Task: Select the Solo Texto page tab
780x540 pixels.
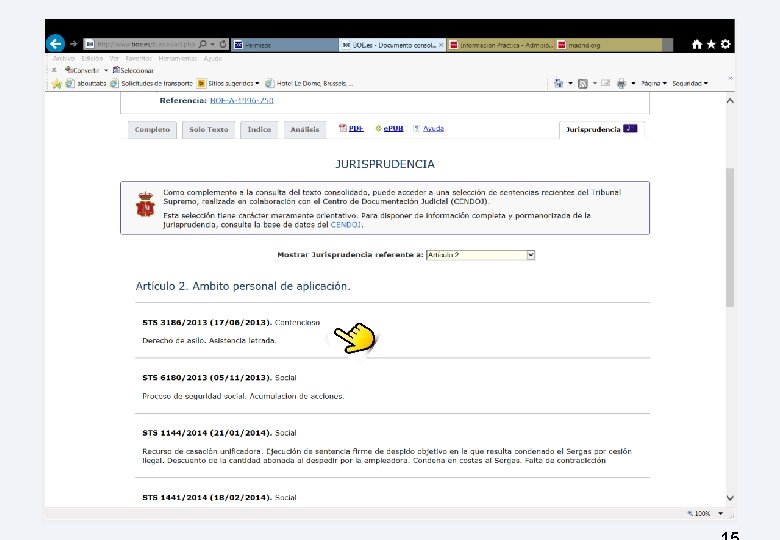Action: pyautogui.click(x=208, y=129)
